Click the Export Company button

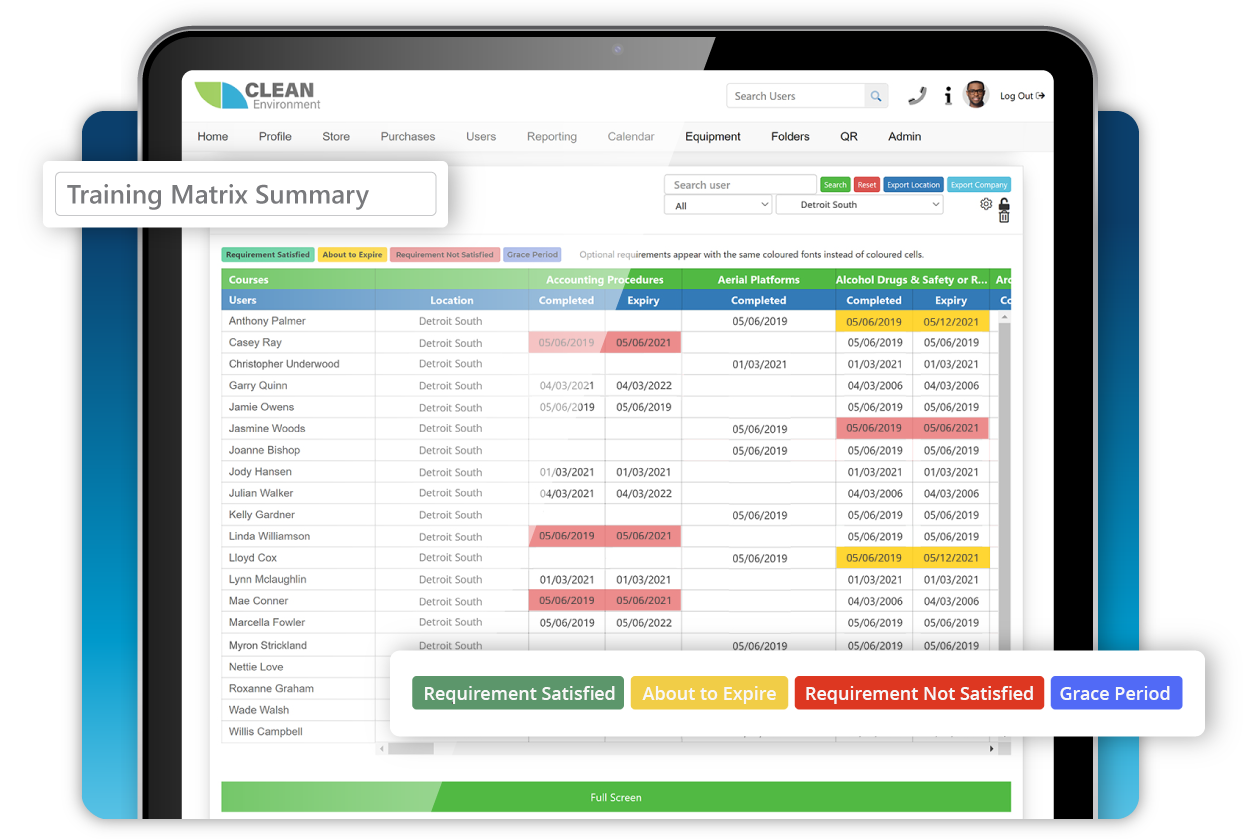[x=978, y=184]
